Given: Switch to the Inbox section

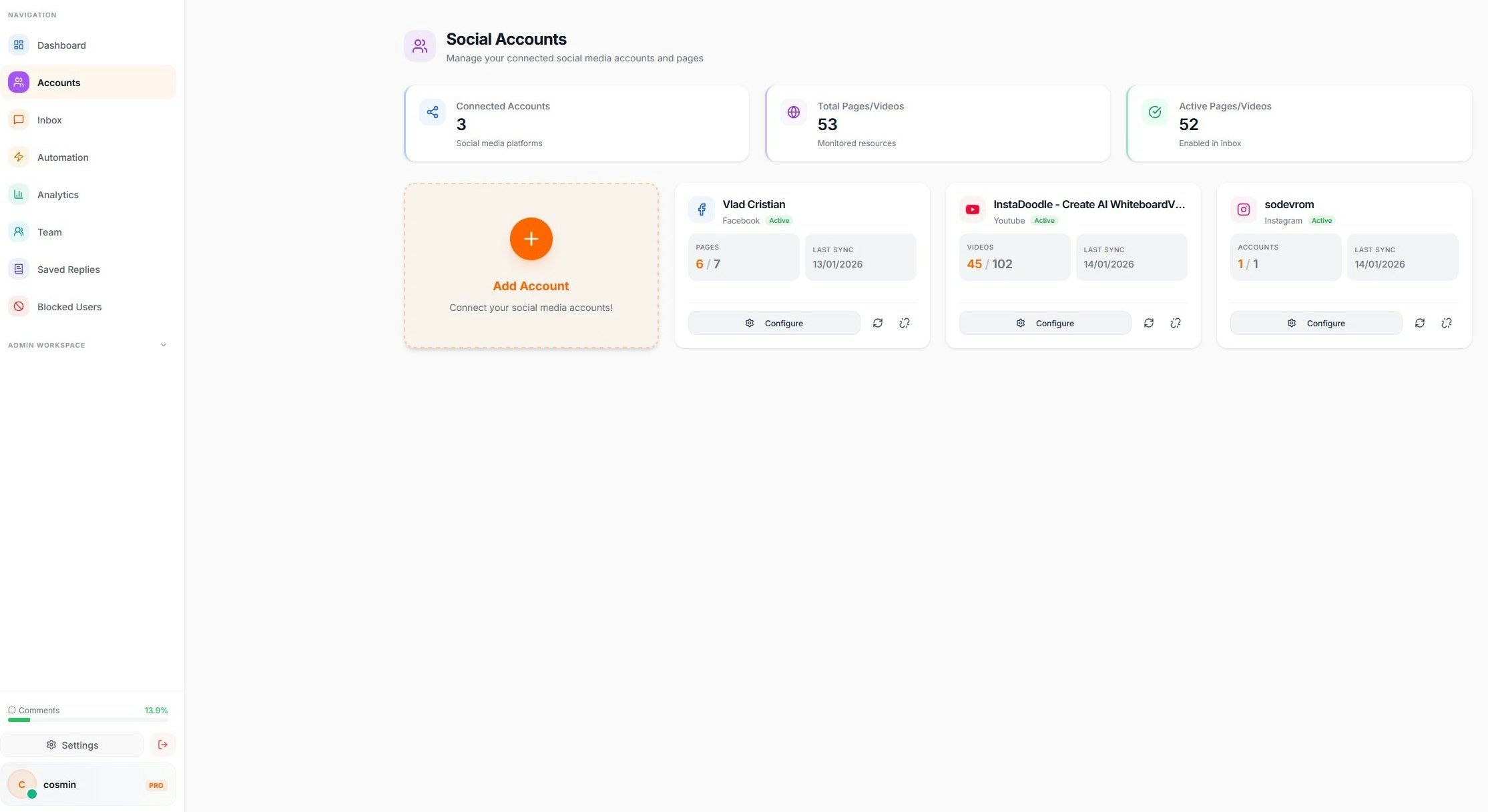Looking at the screenshot, I should [x=49, y=119].
